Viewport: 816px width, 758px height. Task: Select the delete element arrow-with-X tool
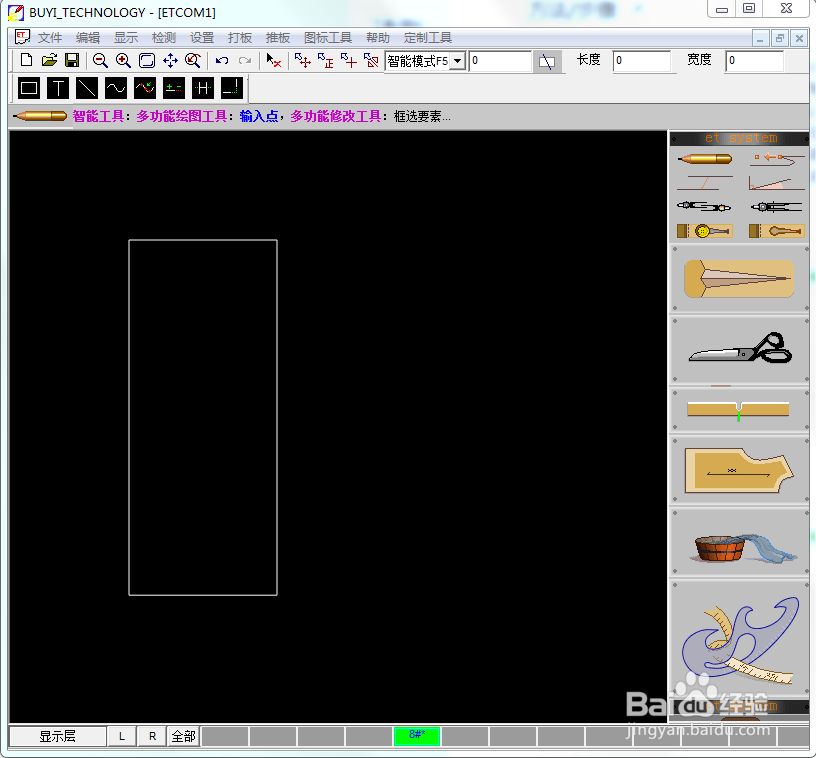(x=274, y=61)
